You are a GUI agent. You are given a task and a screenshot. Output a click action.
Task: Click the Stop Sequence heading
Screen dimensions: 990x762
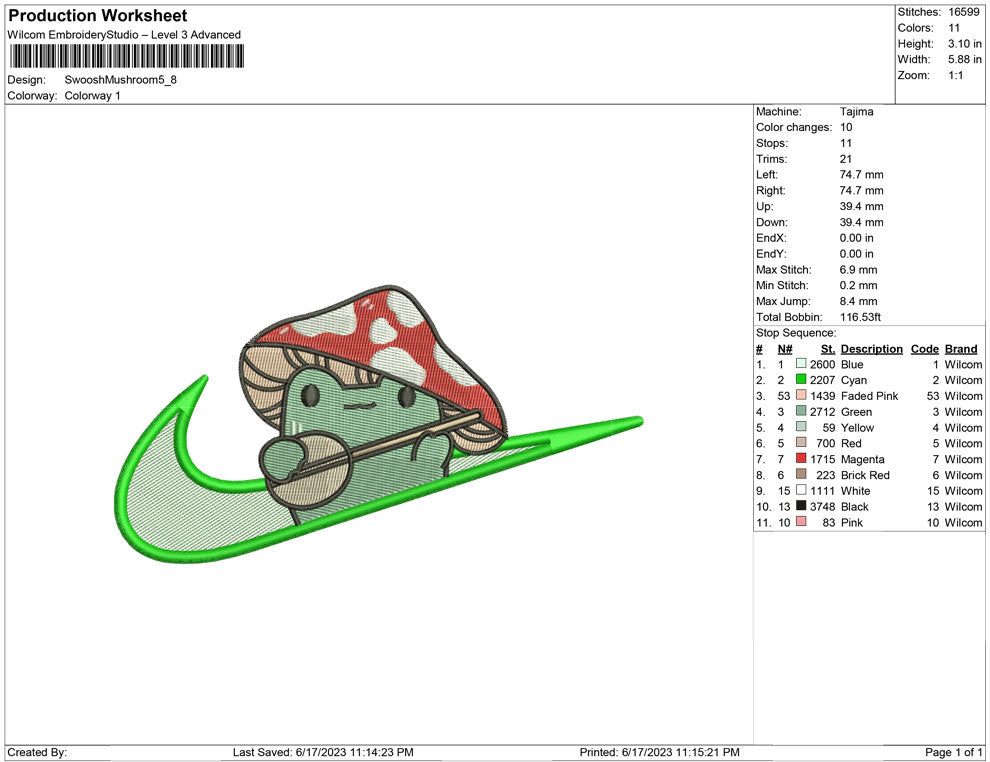click(796, 333)
